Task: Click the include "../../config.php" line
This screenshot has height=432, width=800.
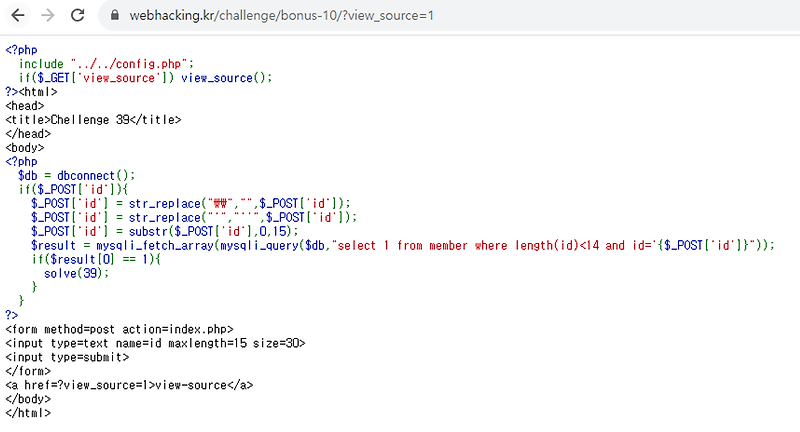Action: pyautogui.click(x=107, y=64)
